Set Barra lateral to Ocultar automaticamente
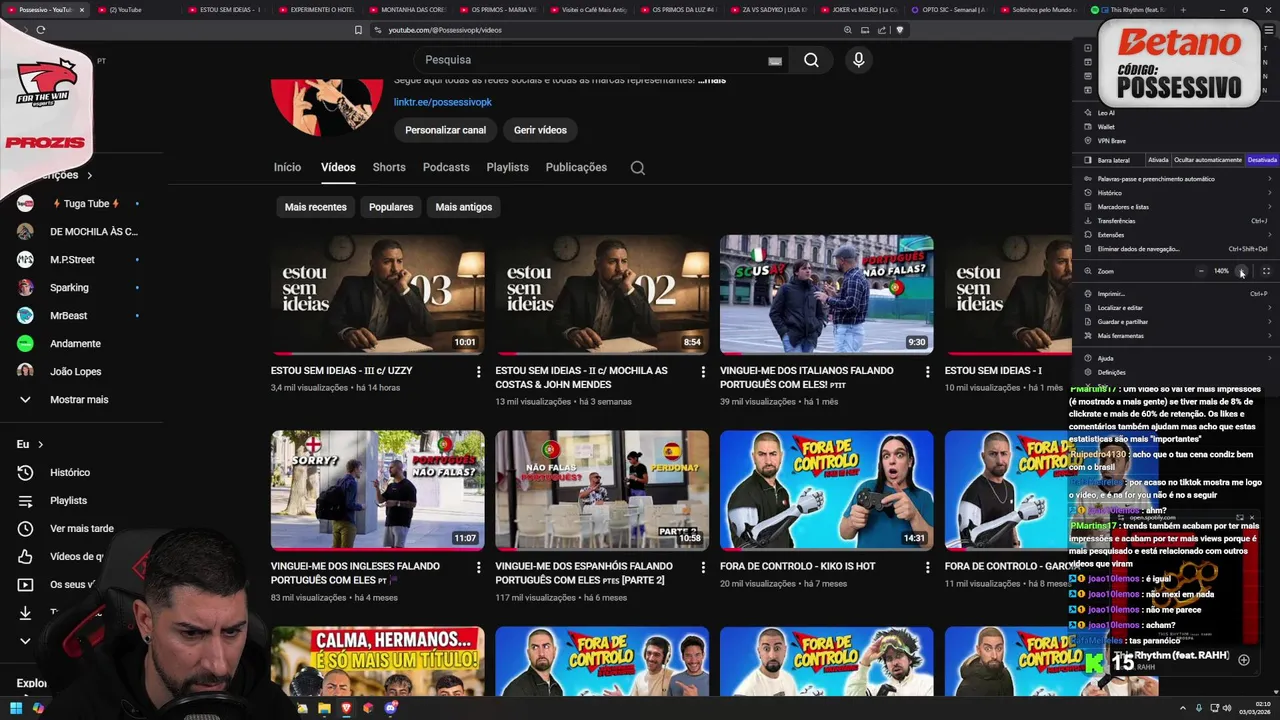 click(1208, 160)
